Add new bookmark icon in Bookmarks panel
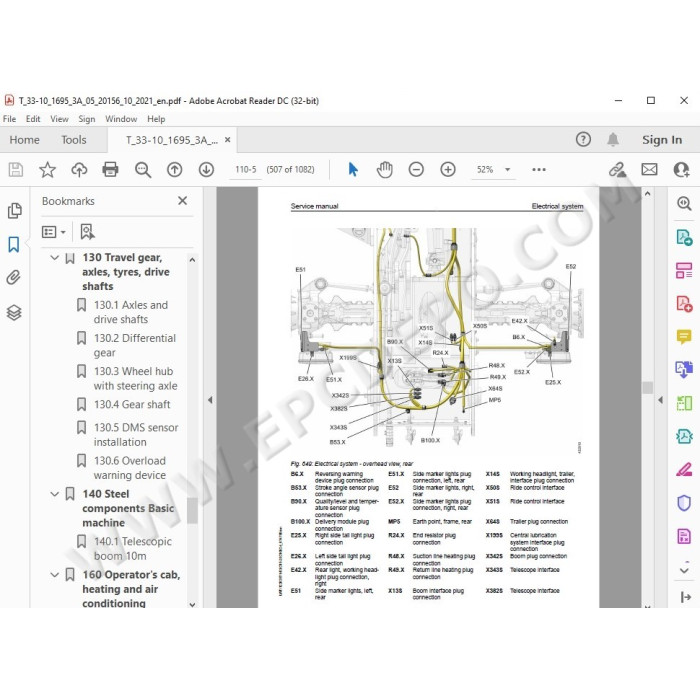 point(88,232)
